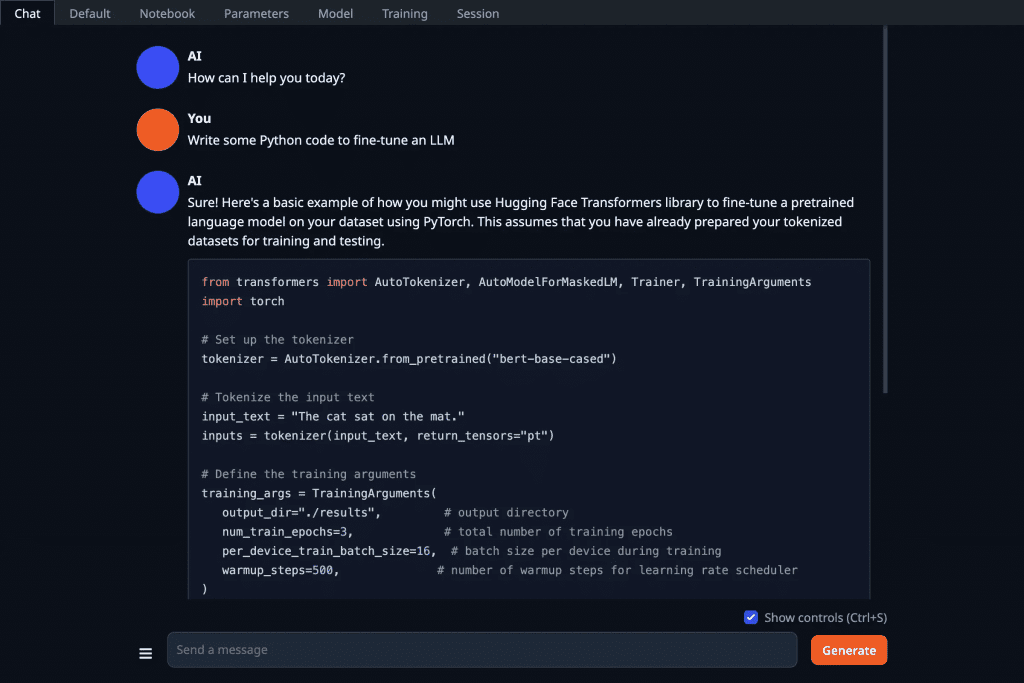Screen dimensions: 1024x683
Task: Click the AI avatar next to the code response
Action: [x=157, y=192]
